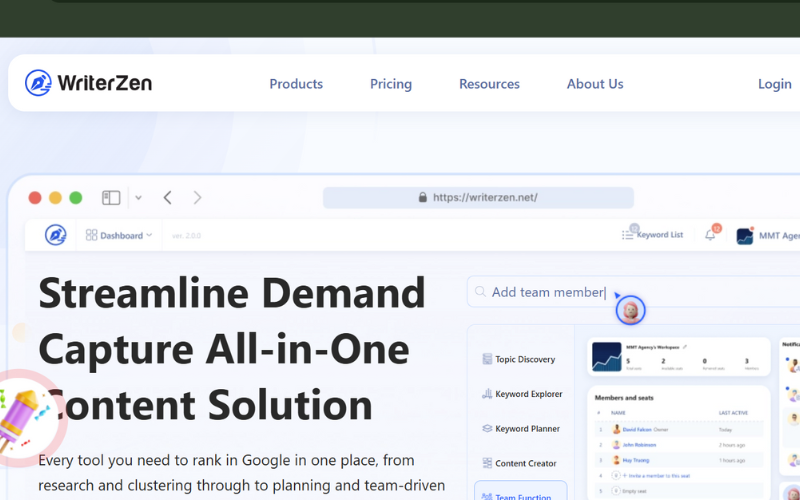This screenshot has width=800, height=500.
Task: Click the pink-haired avatar below search field
Action: click(x=630, y=310)
